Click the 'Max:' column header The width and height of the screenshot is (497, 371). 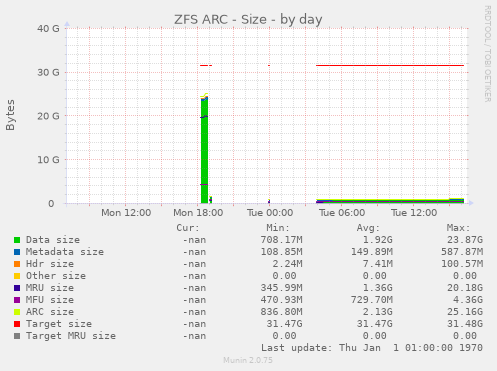[x=458, y=228]
